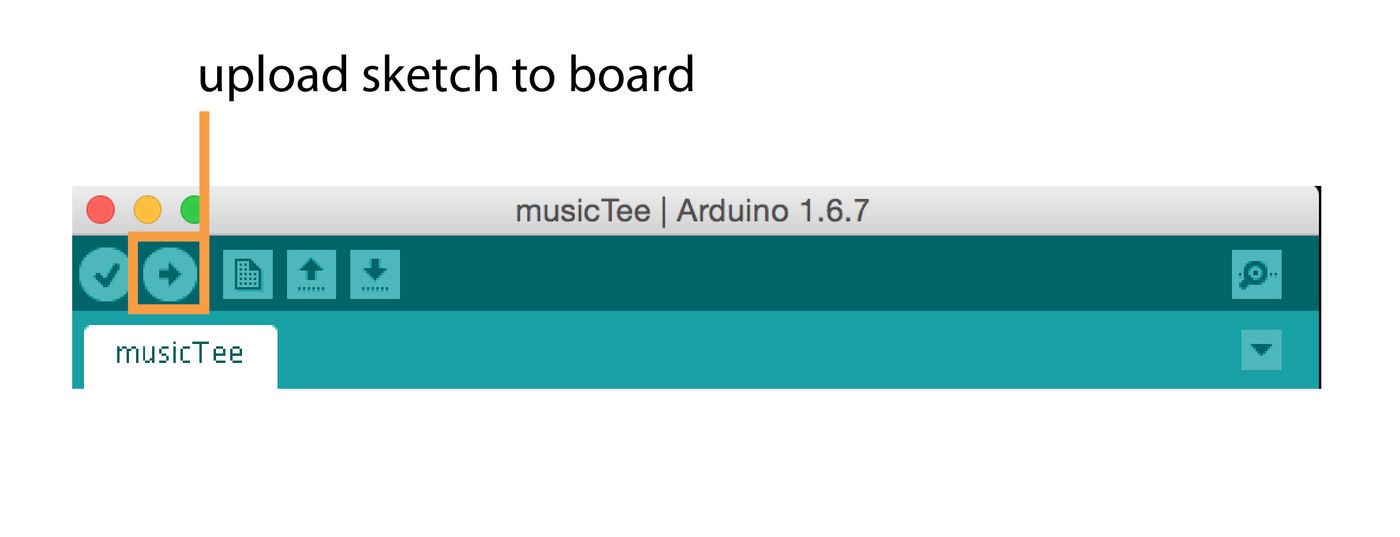Select the musicTee sketch tab
1400x537 pixels.
pos(180,354)
